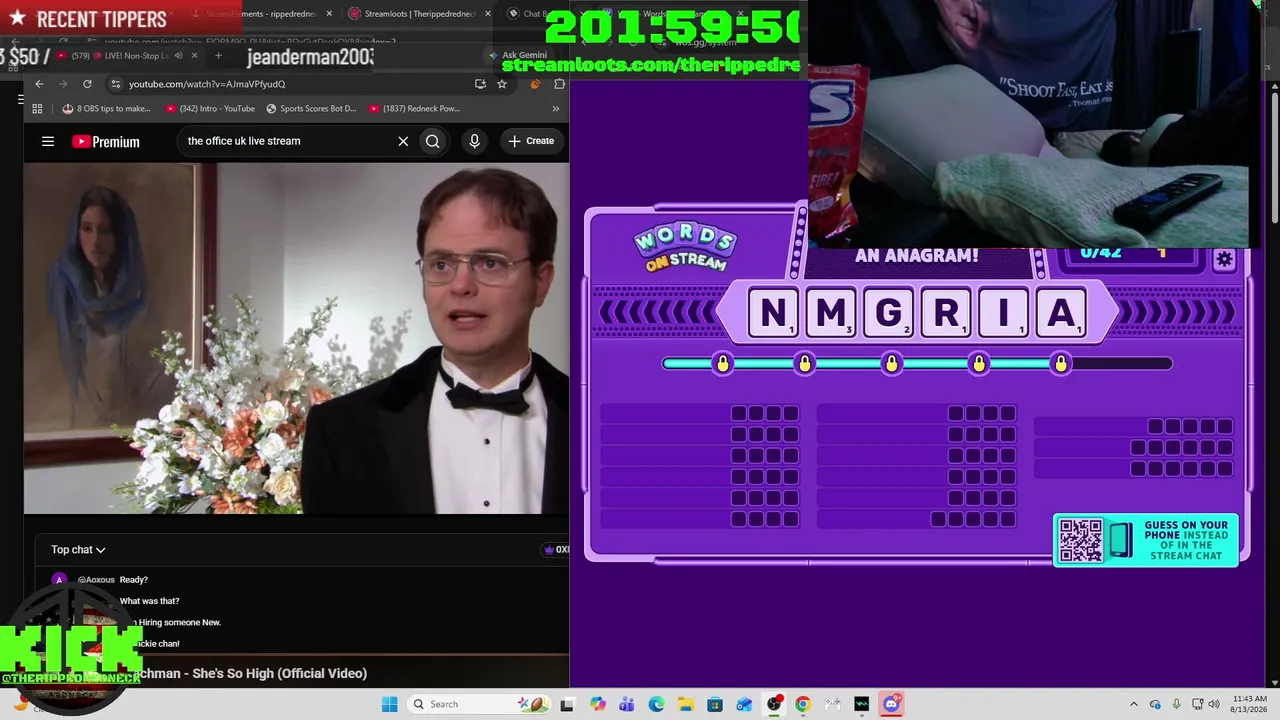Click the N letter tile
This screenshot has height=720, width=1280.
click(x=773, y=313)
